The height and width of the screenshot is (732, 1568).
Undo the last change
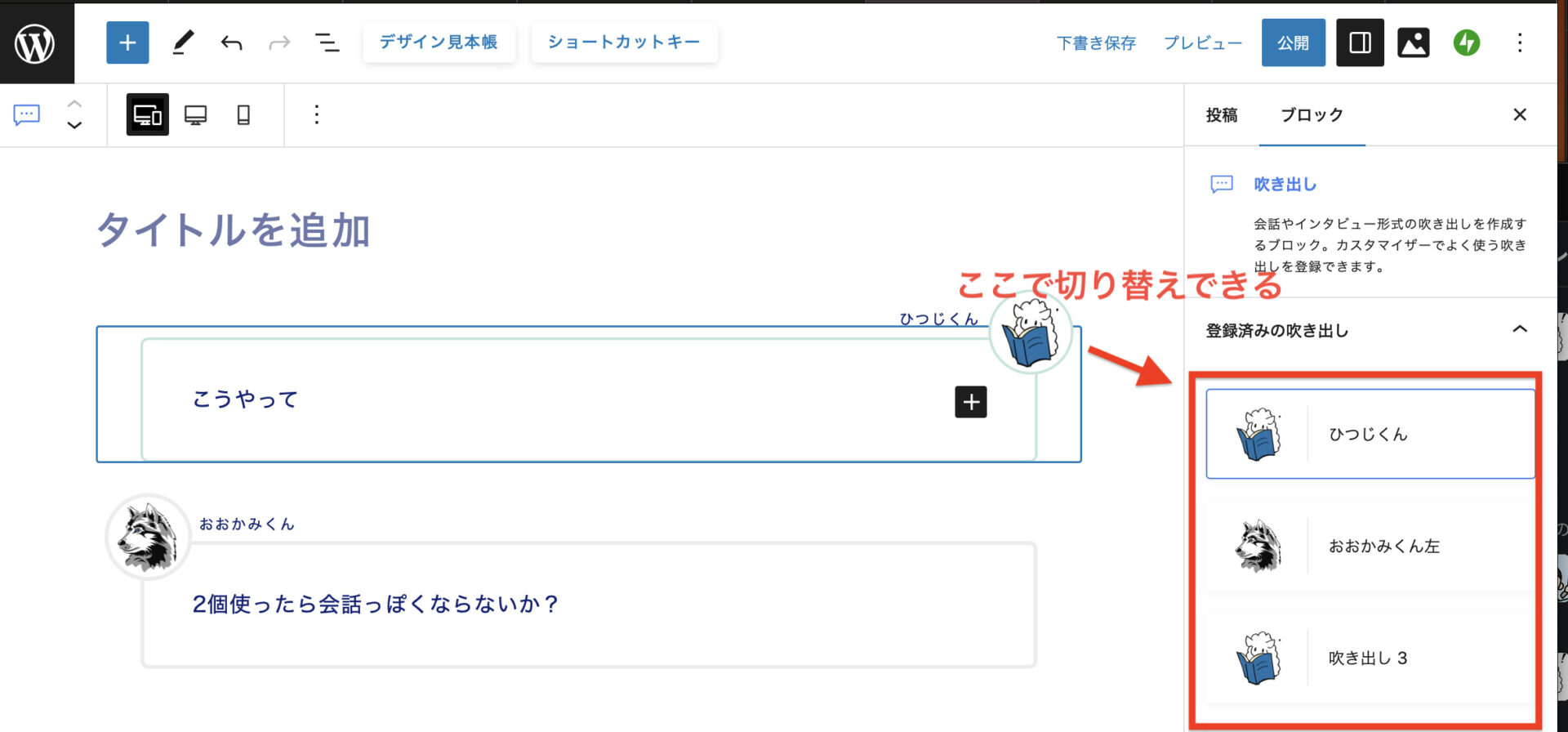tap(232, 42)
